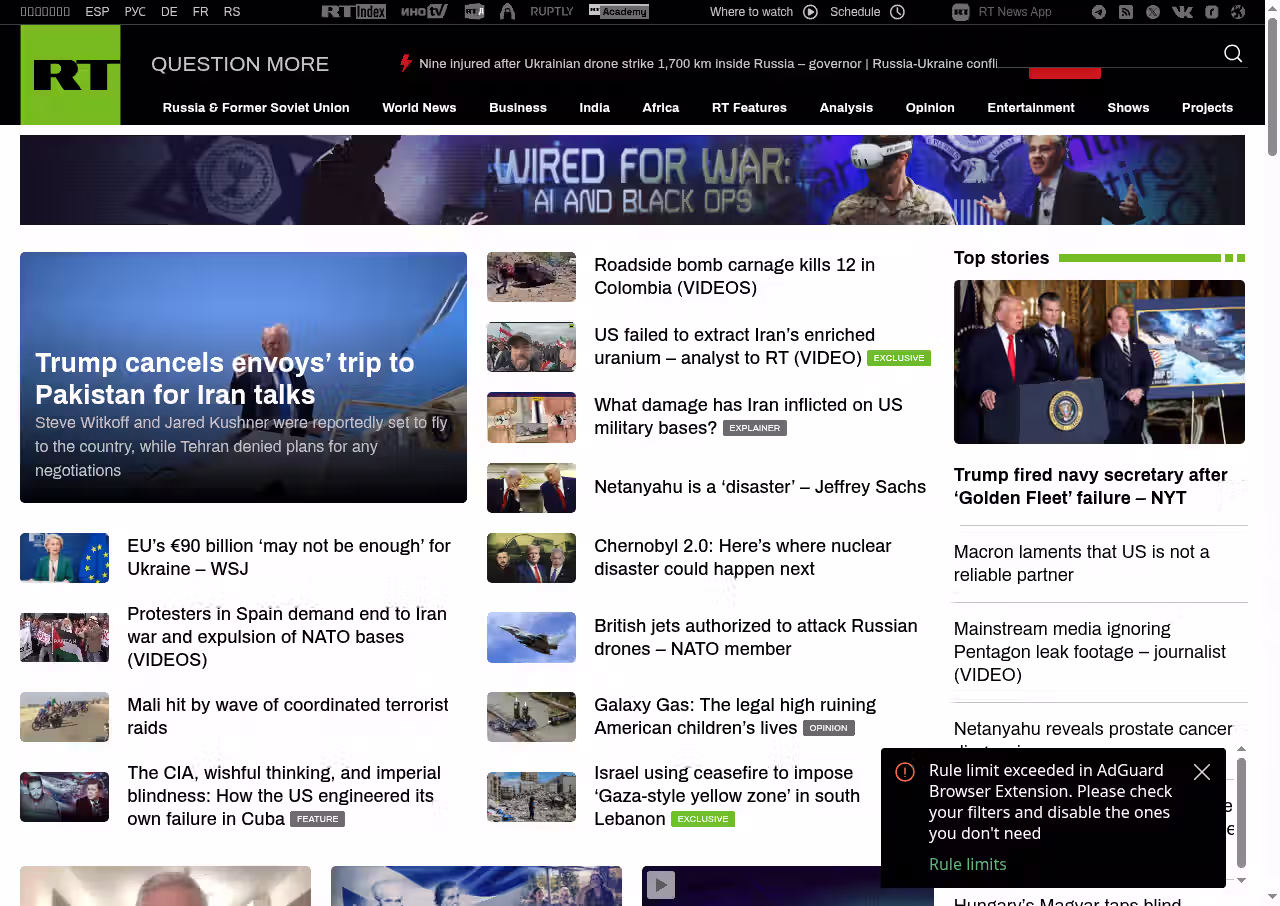This screenshot has height=906, width=1280.
Task: Open the Shows menu item
Action: pyautogui.click(x=1127, y=108)
